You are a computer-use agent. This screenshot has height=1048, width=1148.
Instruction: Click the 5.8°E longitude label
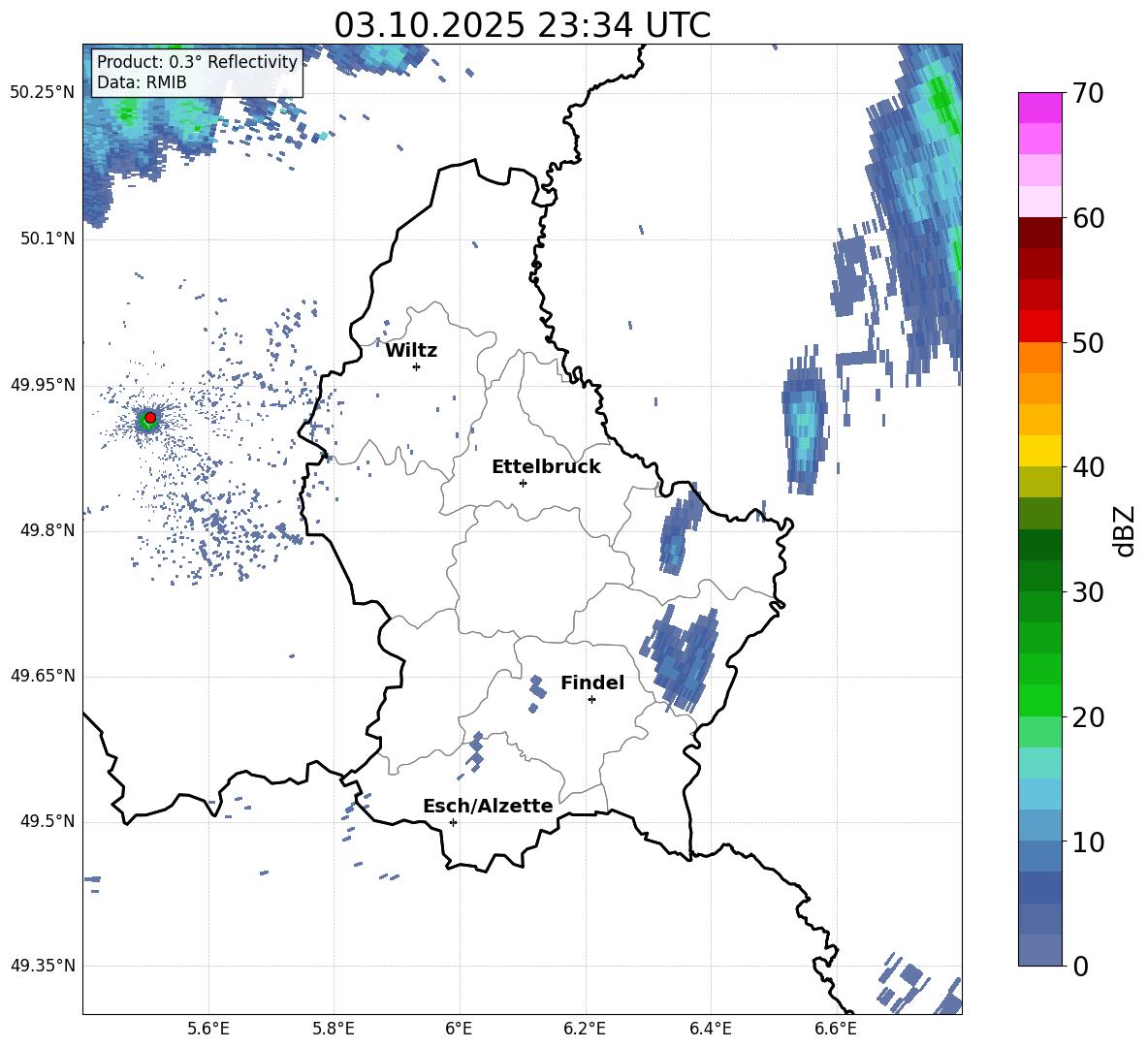point(334,1030)
